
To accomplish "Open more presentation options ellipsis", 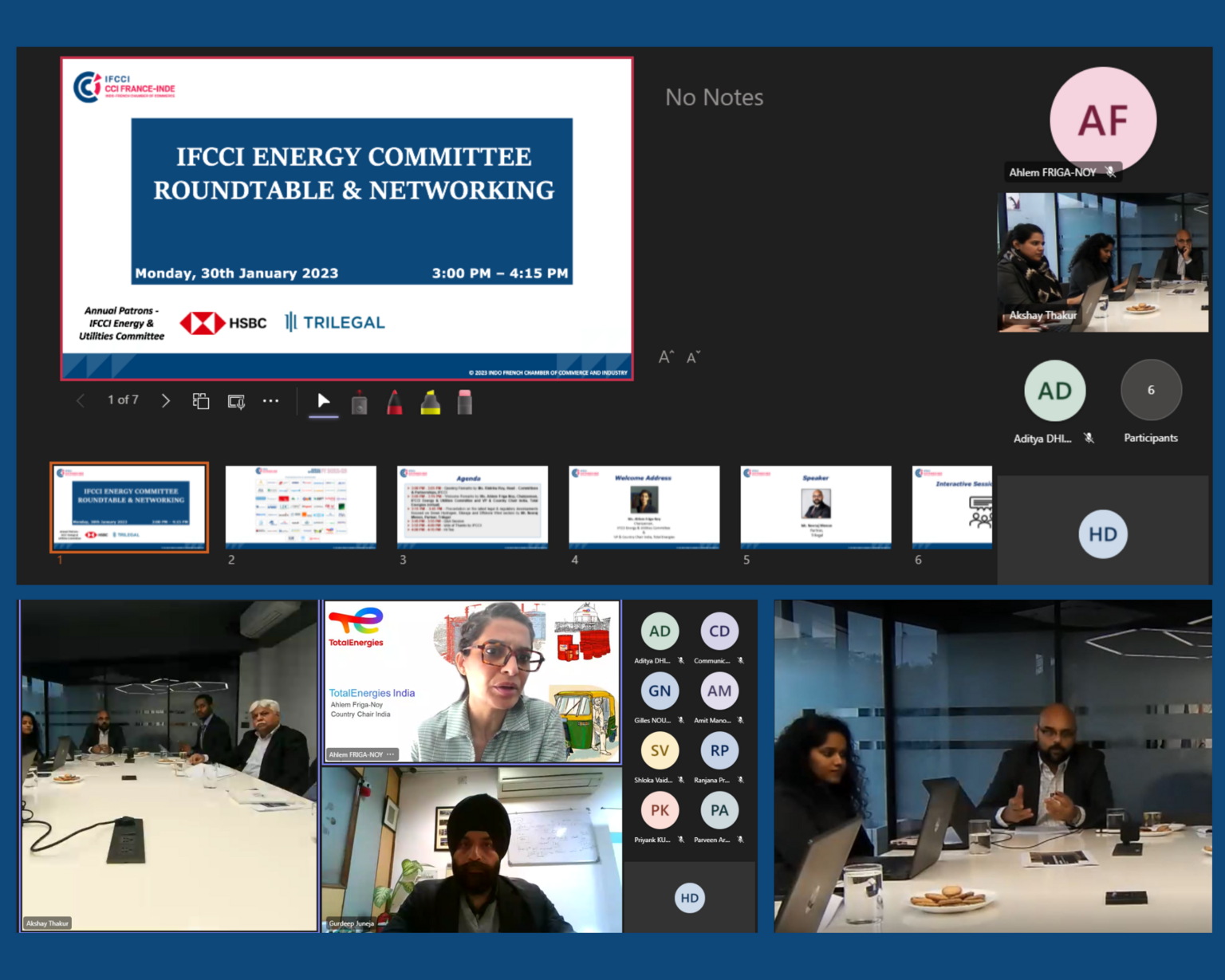I will (271, 401).
